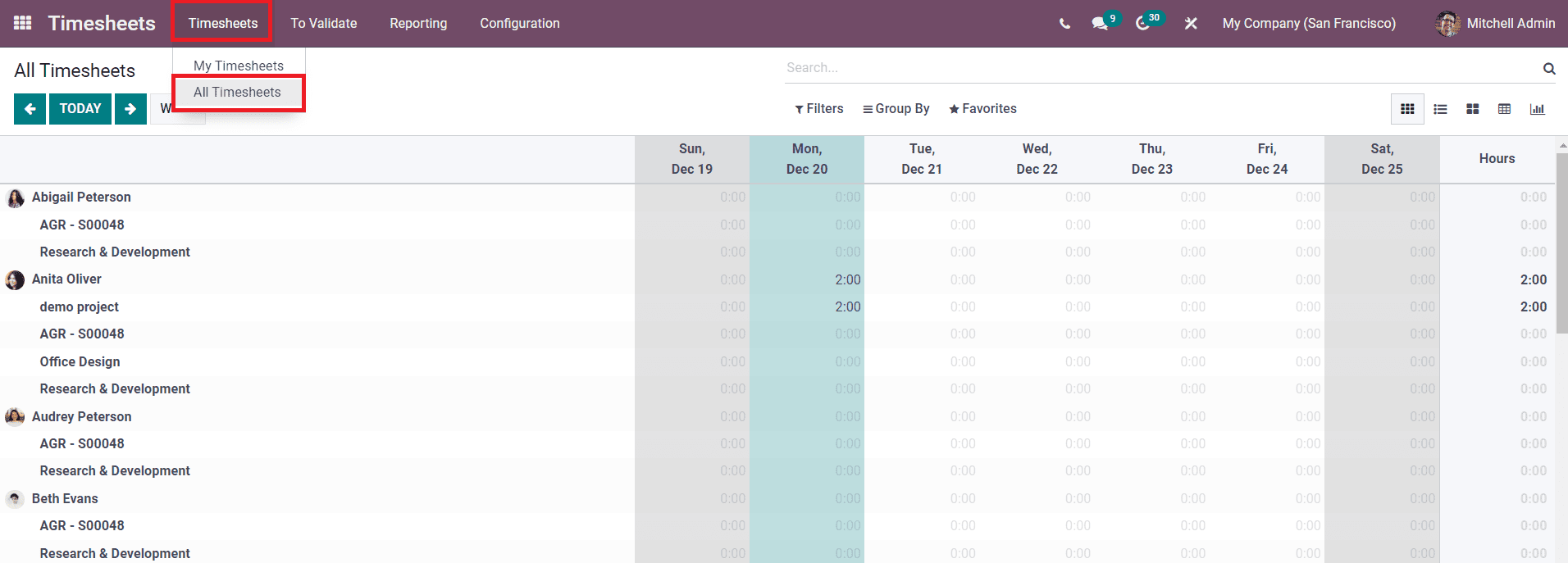Click Research & Development under Anita Oliver

115,389
